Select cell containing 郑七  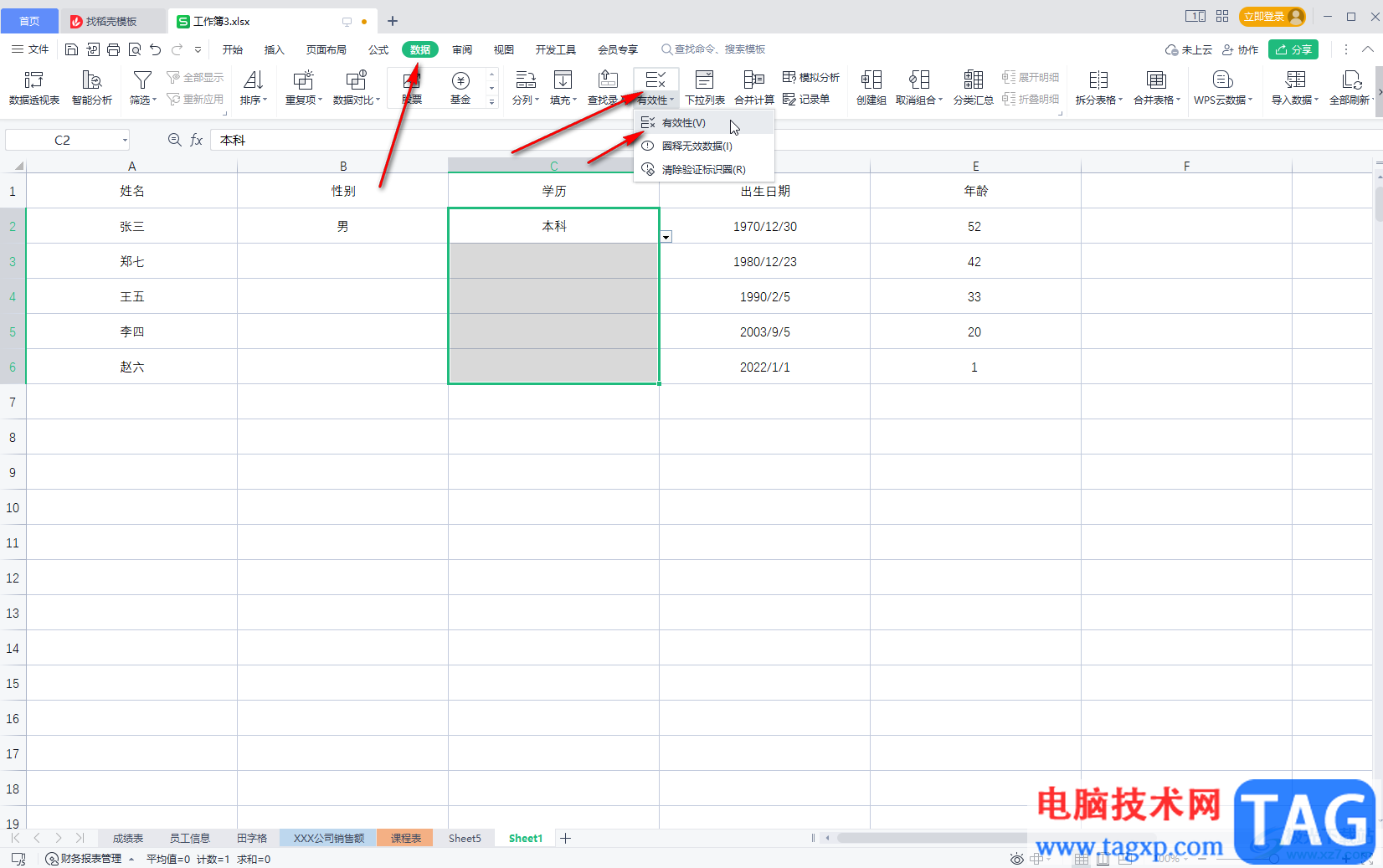point(132,261)
